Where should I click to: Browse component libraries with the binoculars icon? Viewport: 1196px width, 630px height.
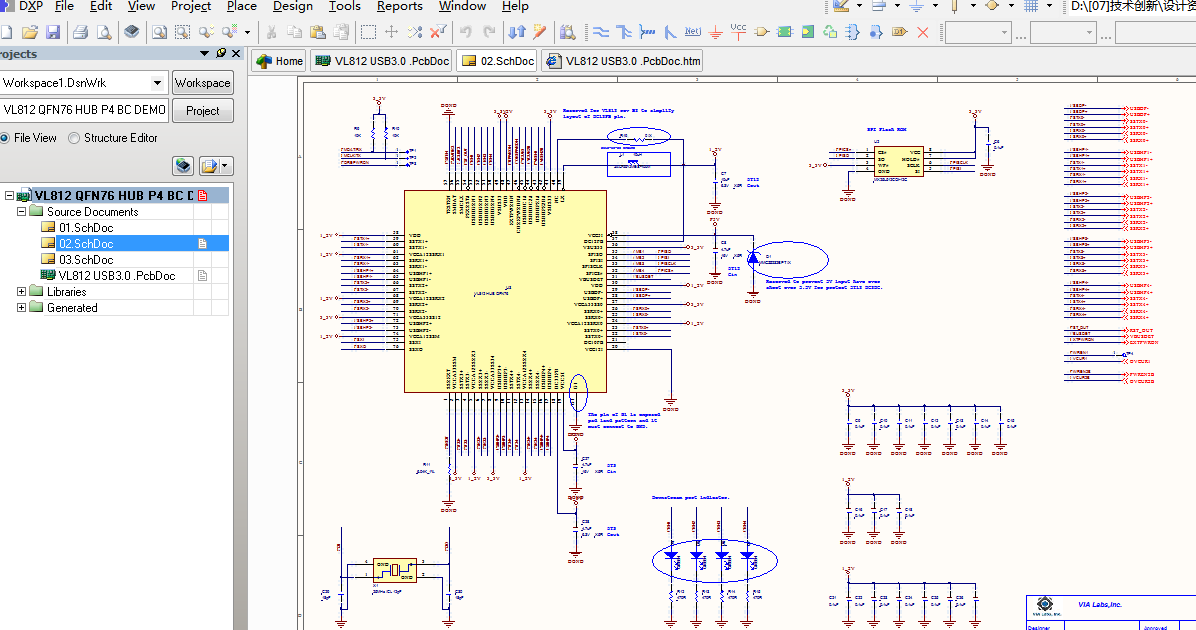[x=567, y=32]
